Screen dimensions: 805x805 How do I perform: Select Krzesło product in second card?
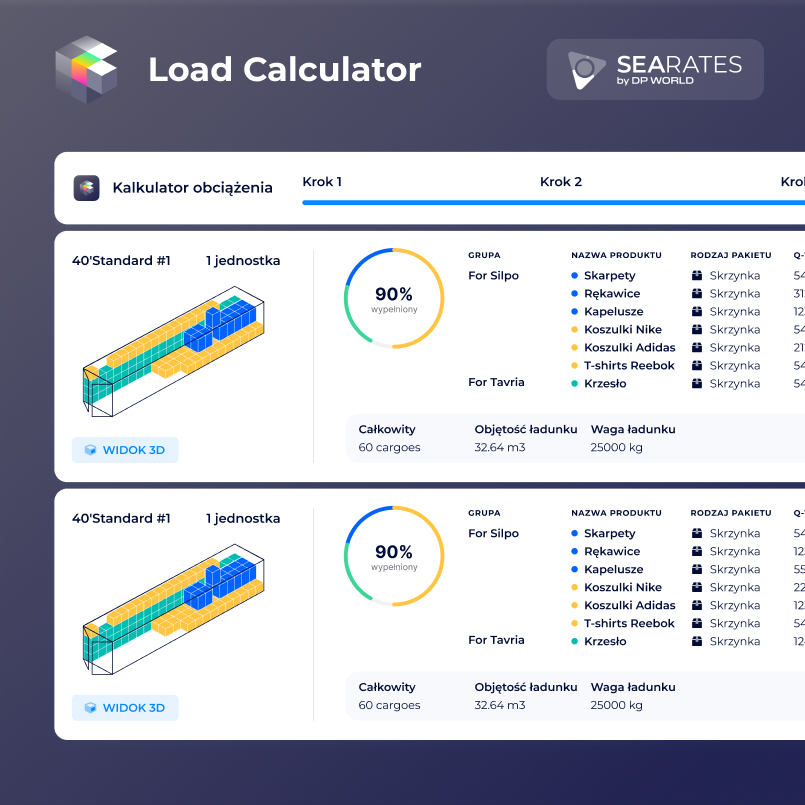(x=605, y=641)
